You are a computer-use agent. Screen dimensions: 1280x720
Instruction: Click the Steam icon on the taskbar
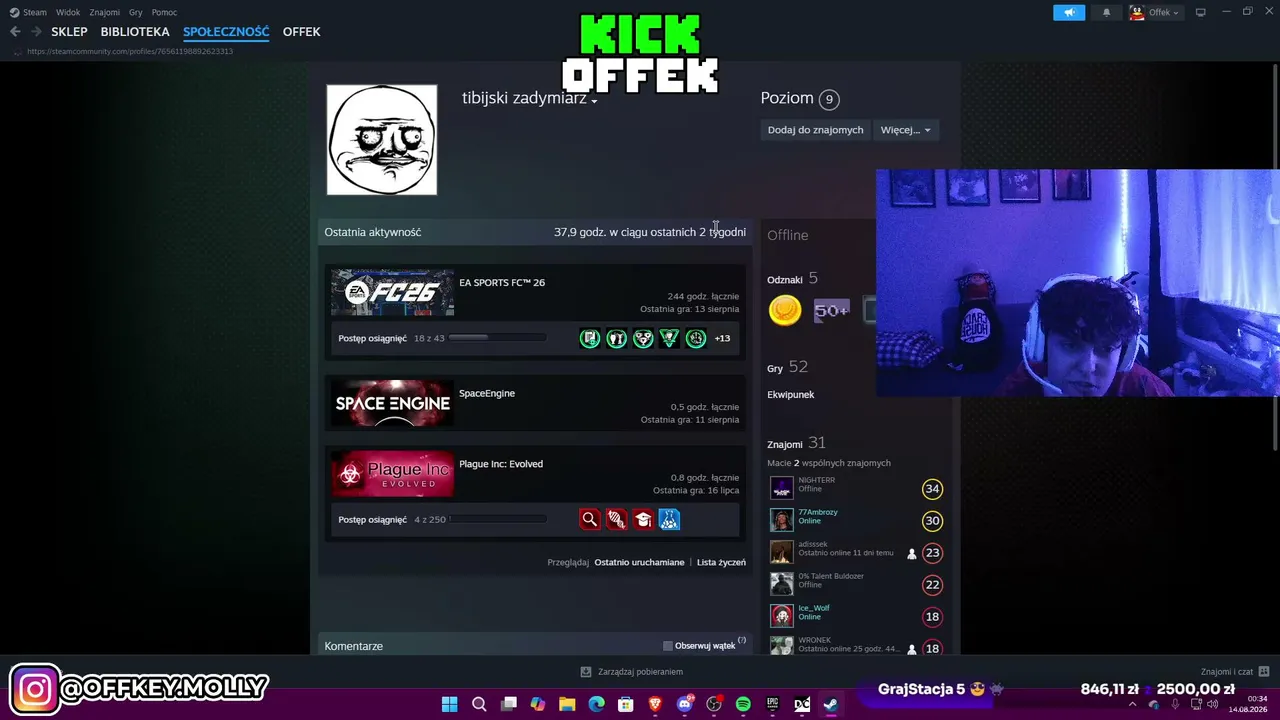point(831,704)
